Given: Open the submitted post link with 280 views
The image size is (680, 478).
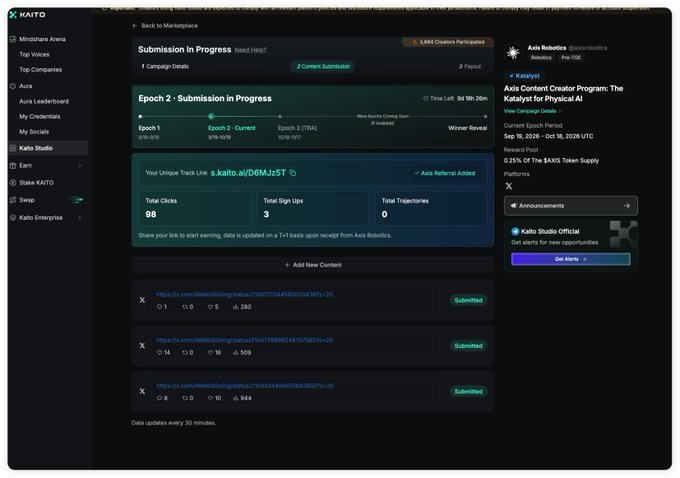Looking at the screenshot, I should click(245, 294).
